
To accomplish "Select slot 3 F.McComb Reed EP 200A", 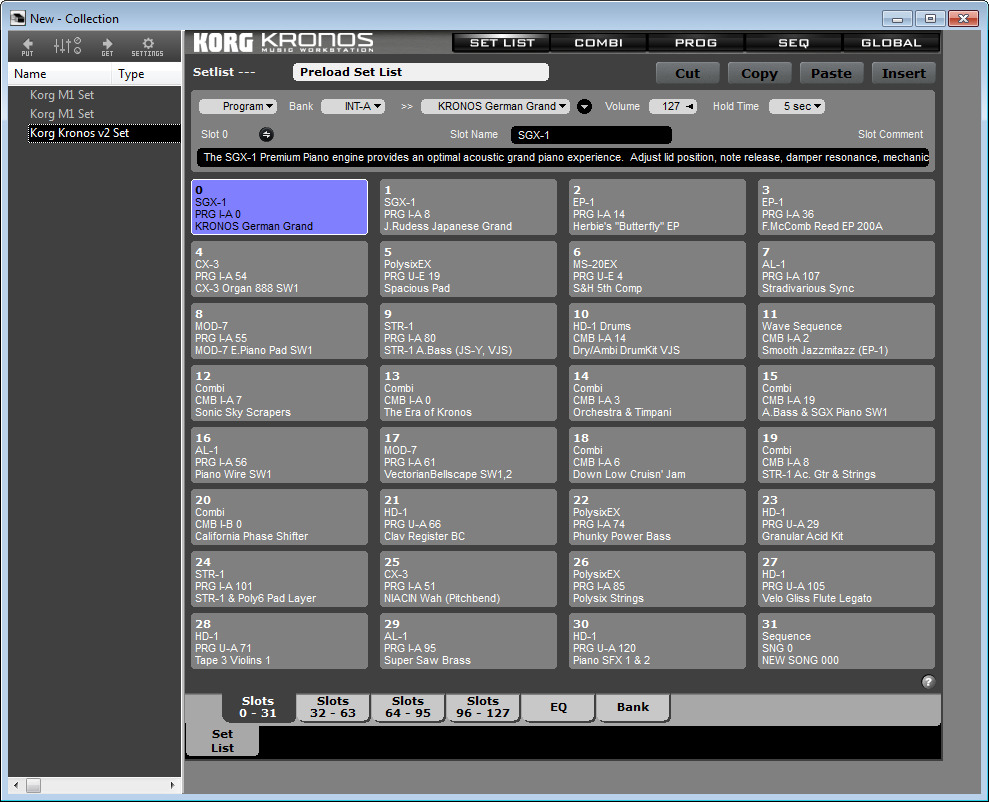I will pyautogui.click(x=846, y=207).
